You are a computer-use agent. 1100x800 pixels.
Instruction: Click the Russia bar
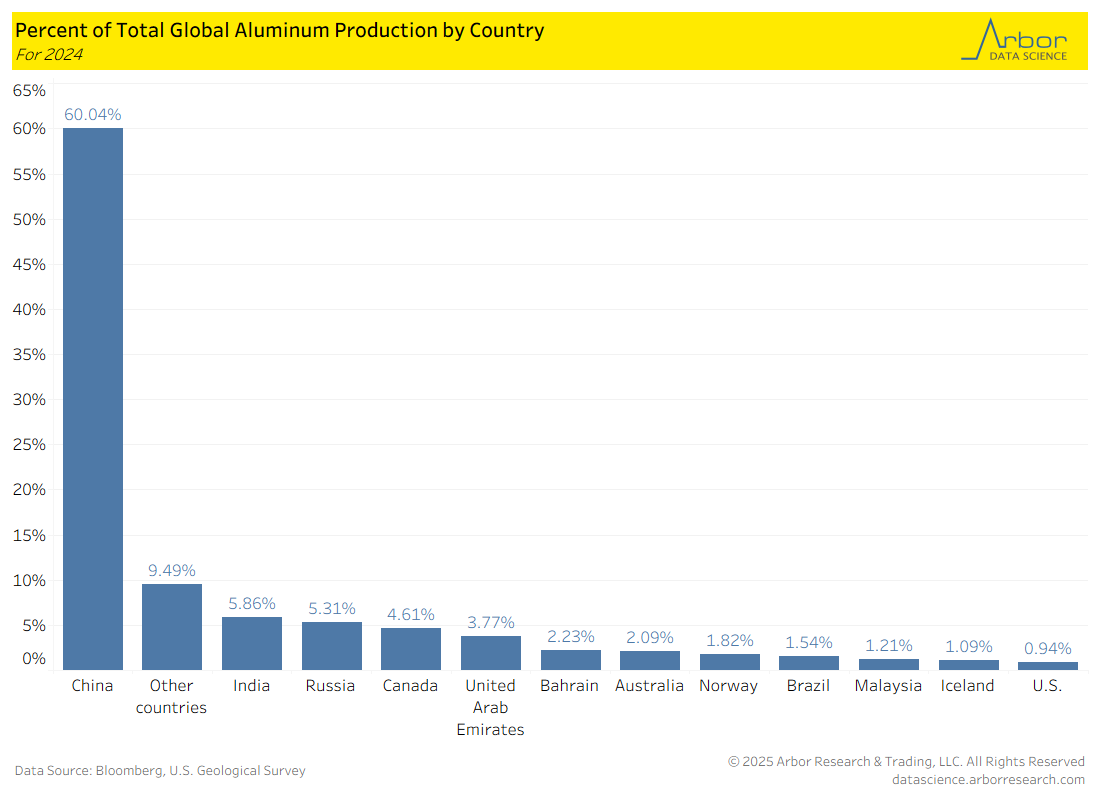[331, 646]
